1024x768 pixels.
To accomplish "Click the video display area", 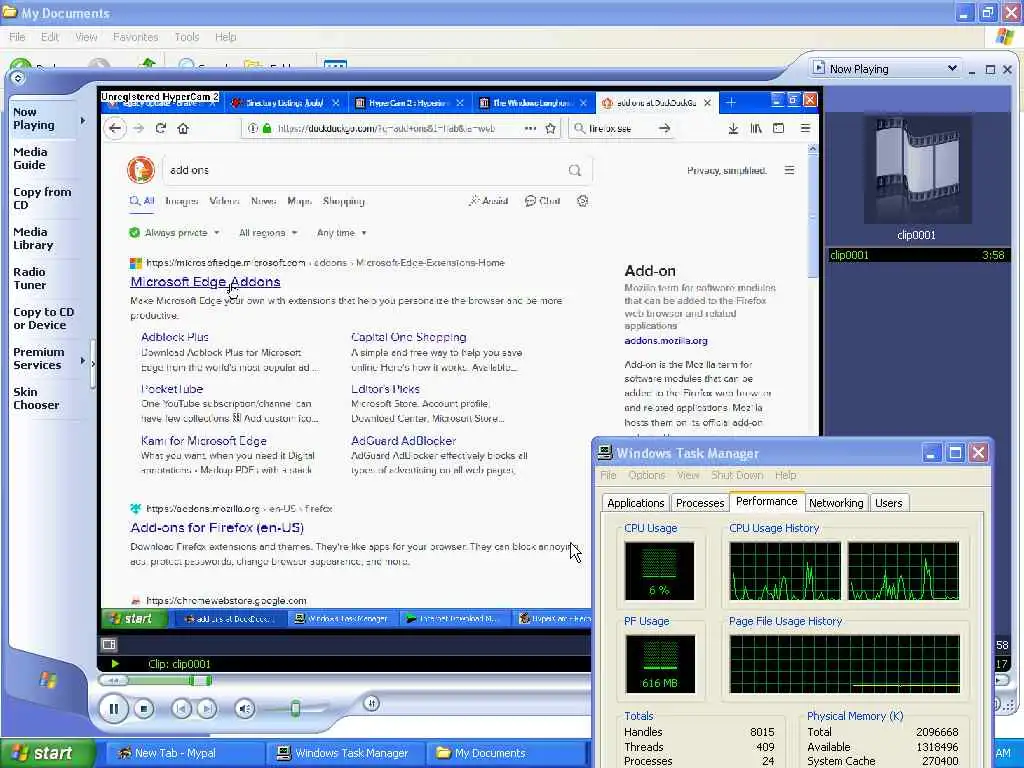I will click(460, 359).
